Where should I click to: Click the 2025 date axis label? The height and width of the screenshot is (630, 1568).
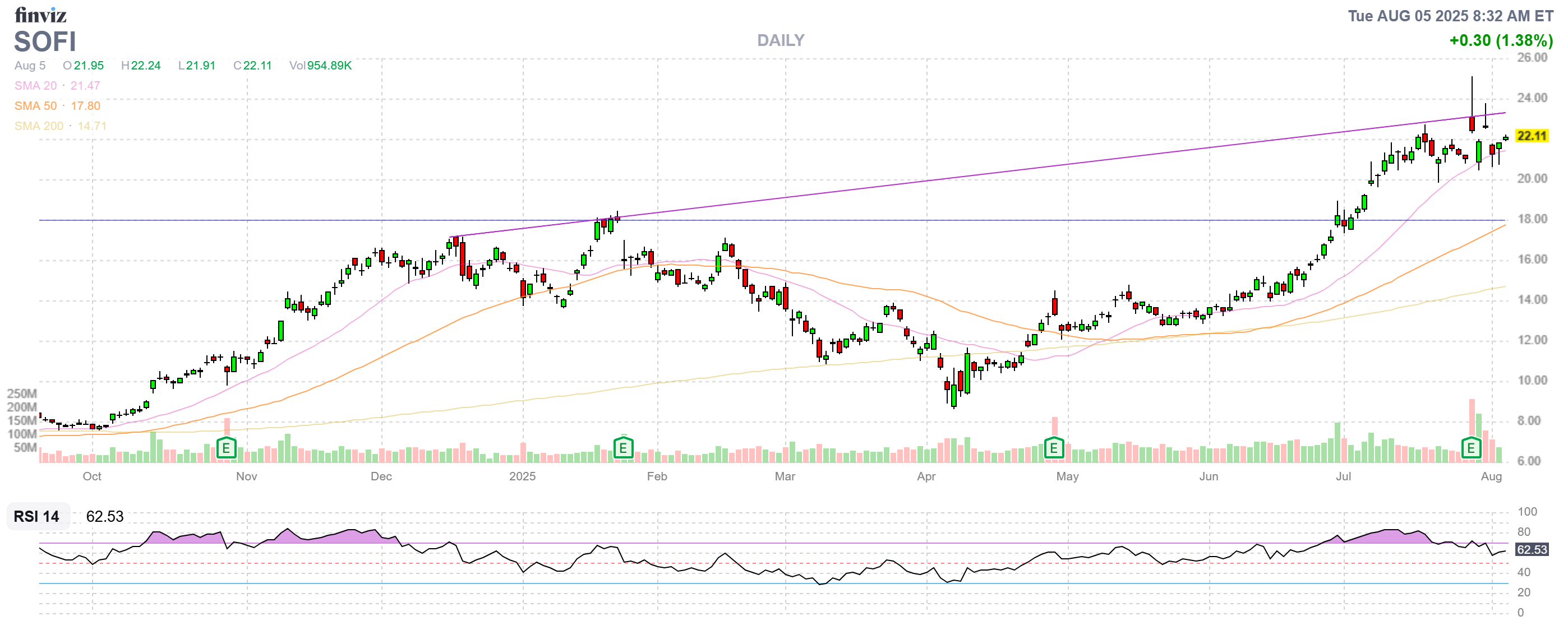(x=522, y=476)
